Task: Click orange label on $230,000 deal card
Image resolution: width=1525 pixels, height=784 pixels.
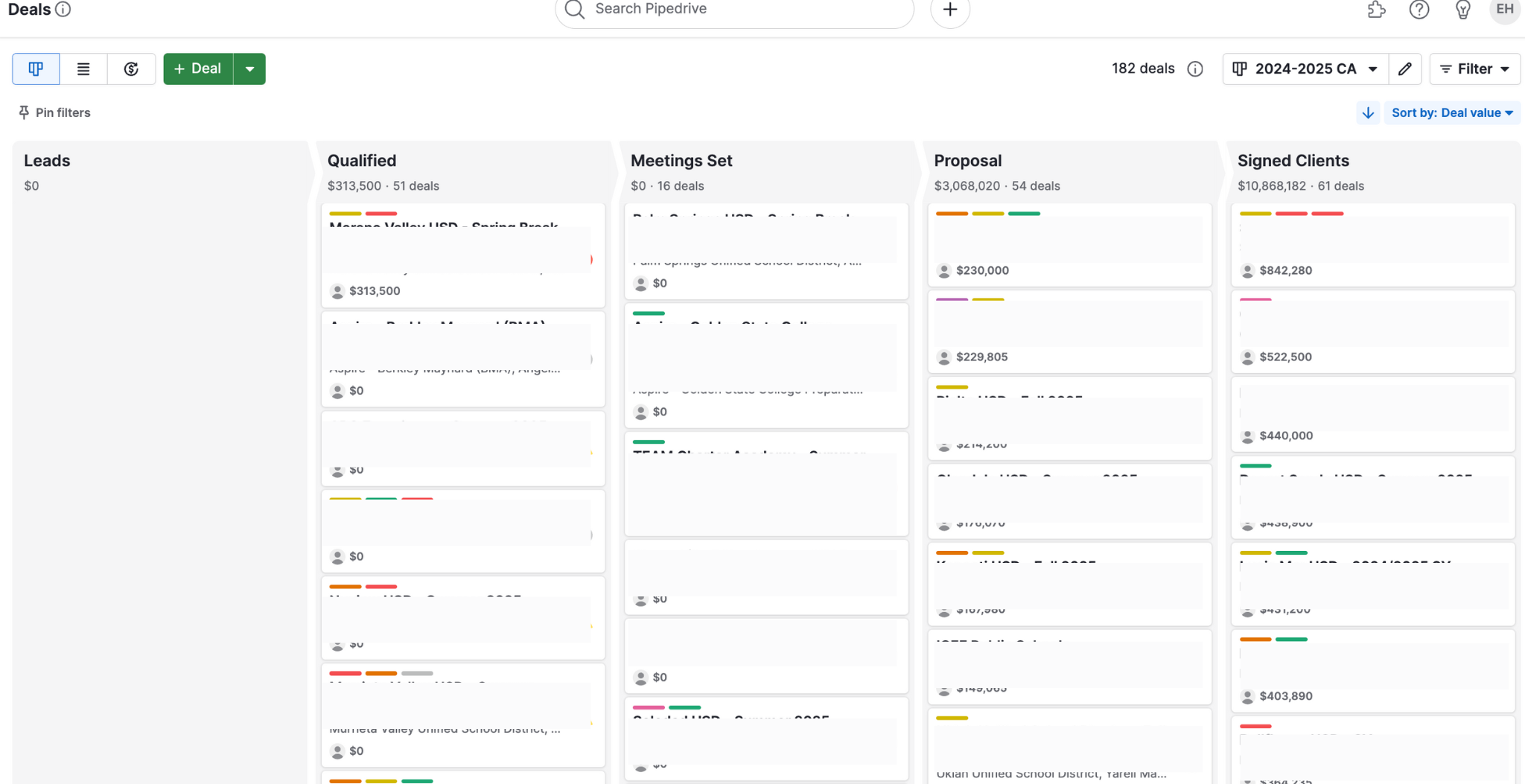Action: coord(952,214)
